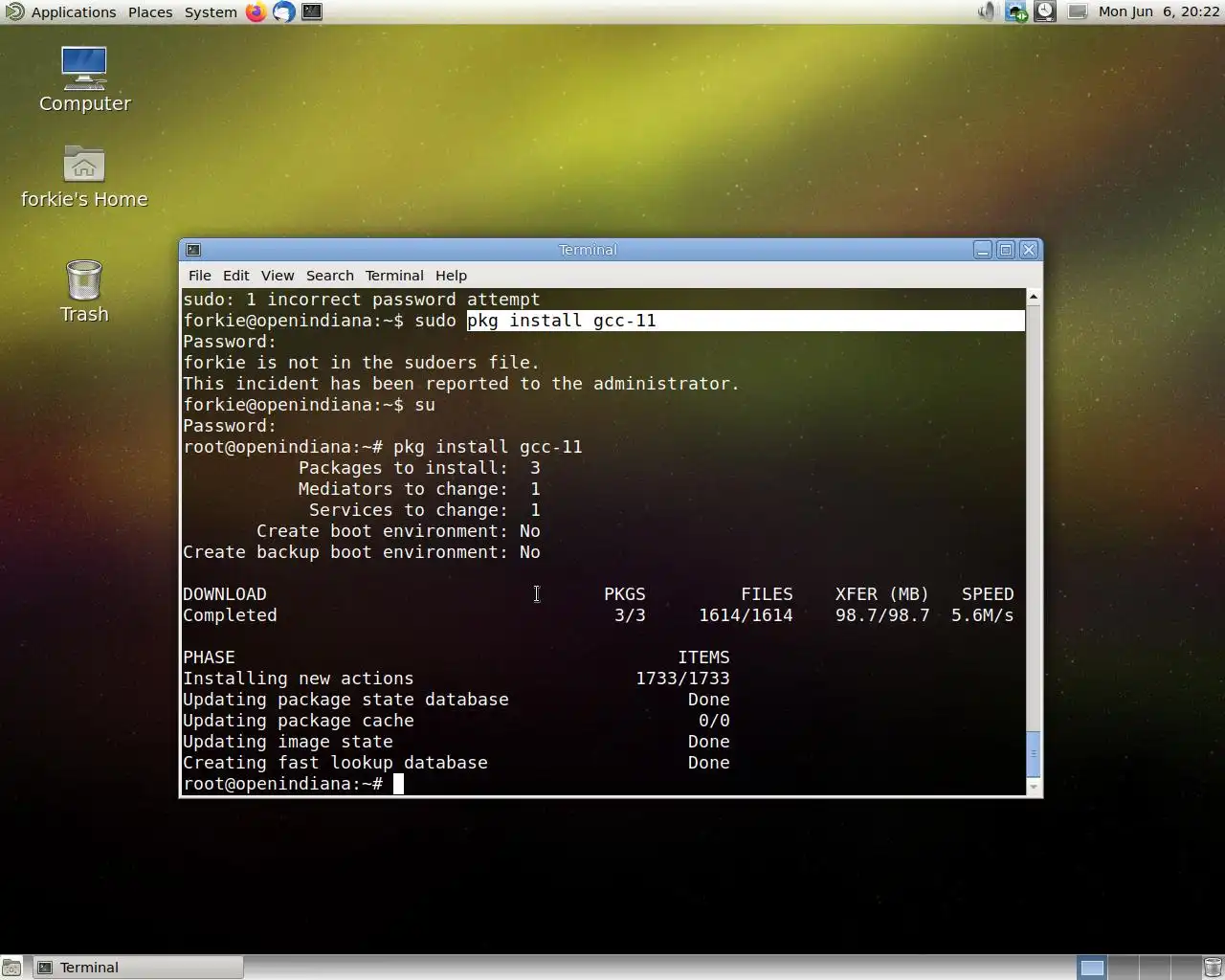Screen dimensions: 1225x980
Task: Open the Time Slider clock tray icon
Action: coord(1045,11)
